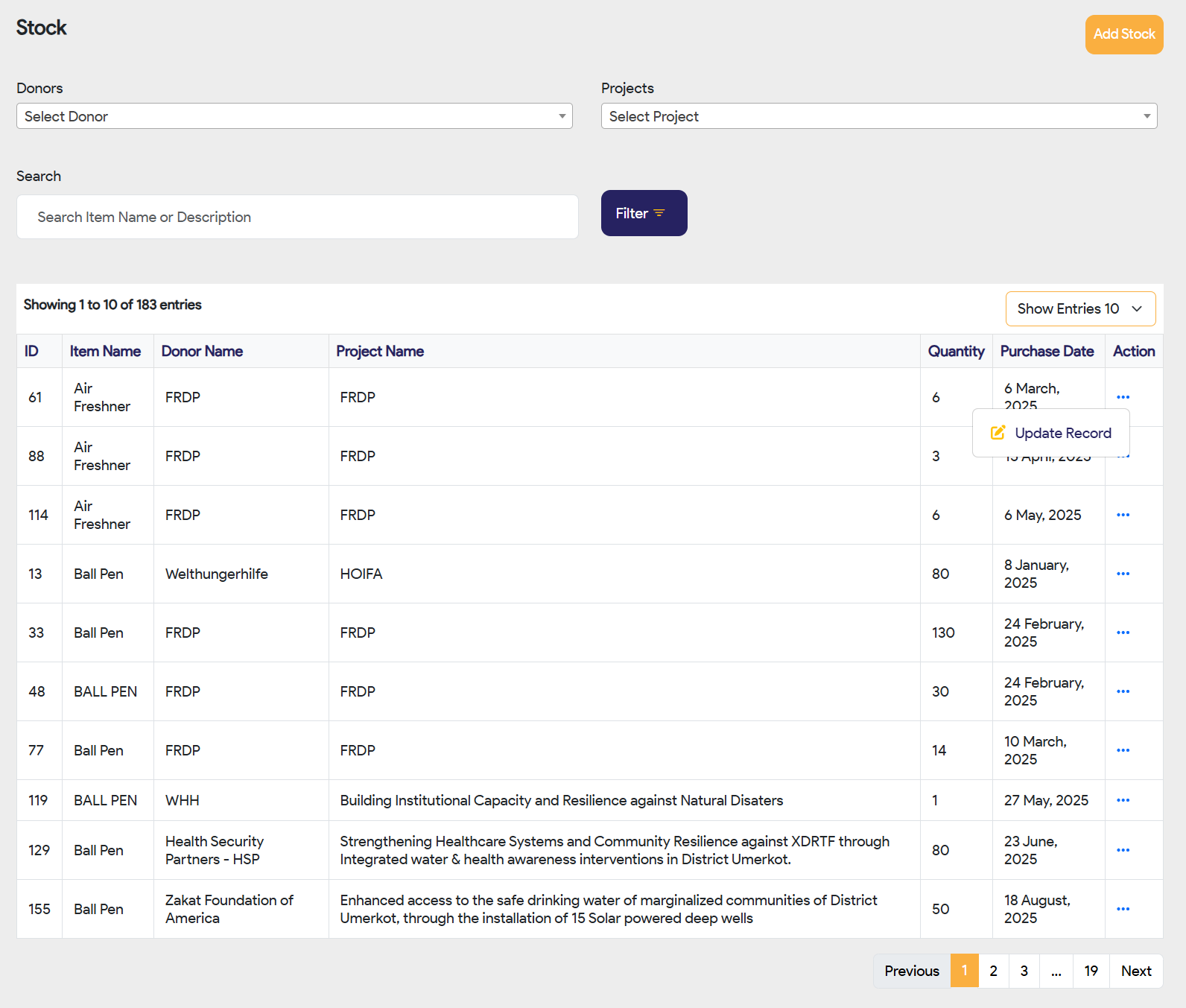Open action menu for stock ID 114

(x=1123, y=515)
